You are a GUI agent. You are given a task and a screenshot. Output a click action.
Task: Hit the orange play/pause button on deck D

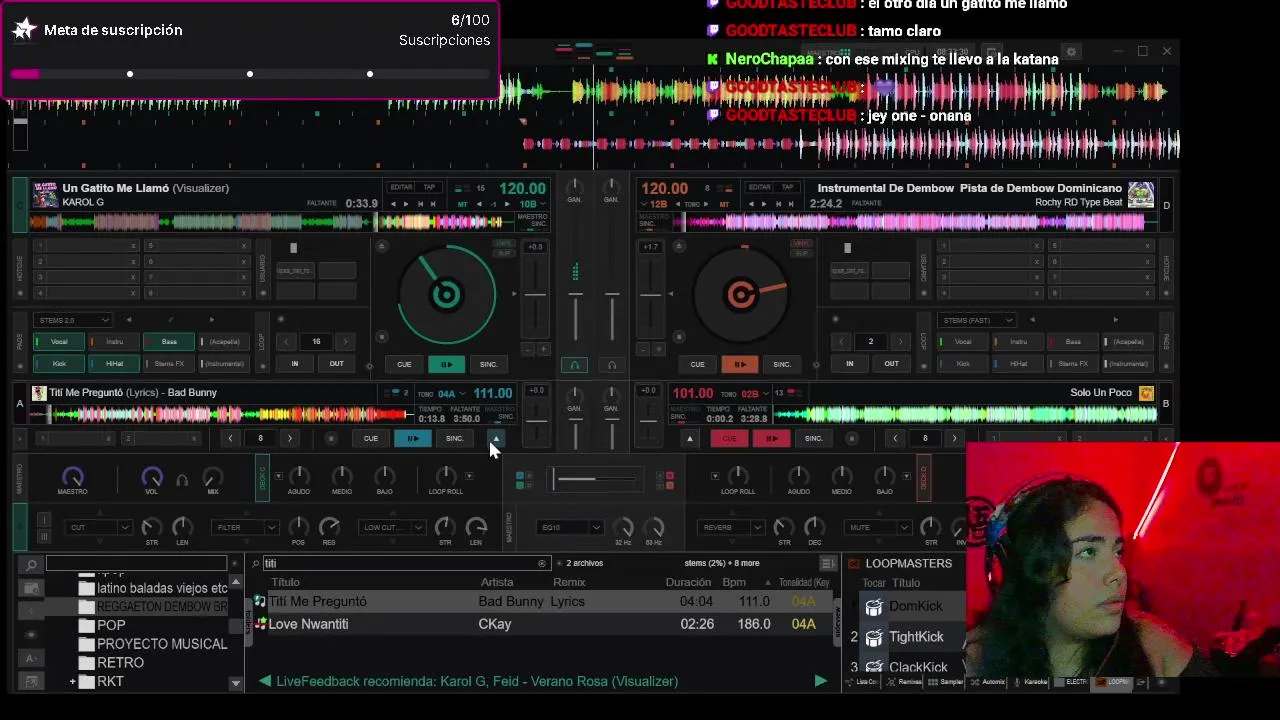(x=740, y=364)
